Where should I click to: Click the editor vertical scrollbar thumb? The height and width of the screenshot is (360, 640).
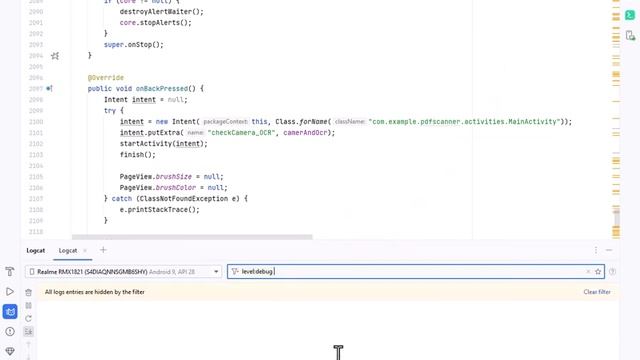616,219
